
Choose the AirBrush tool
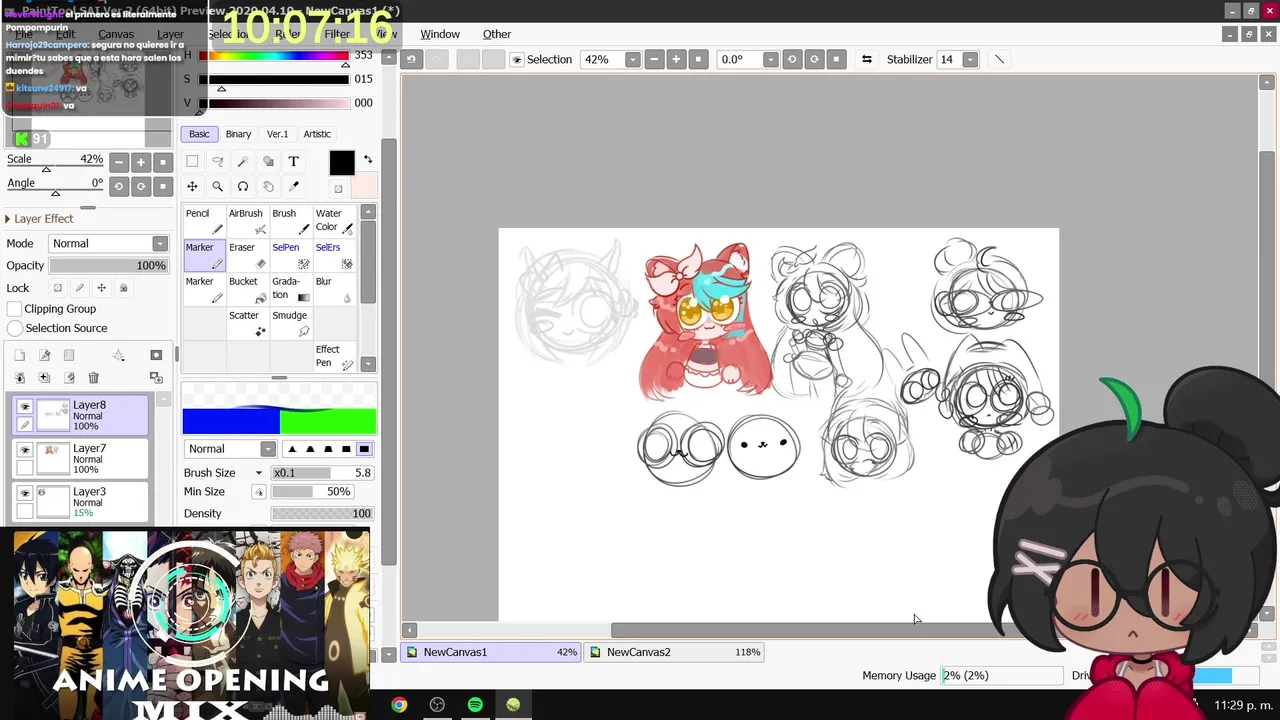(248, 221)
